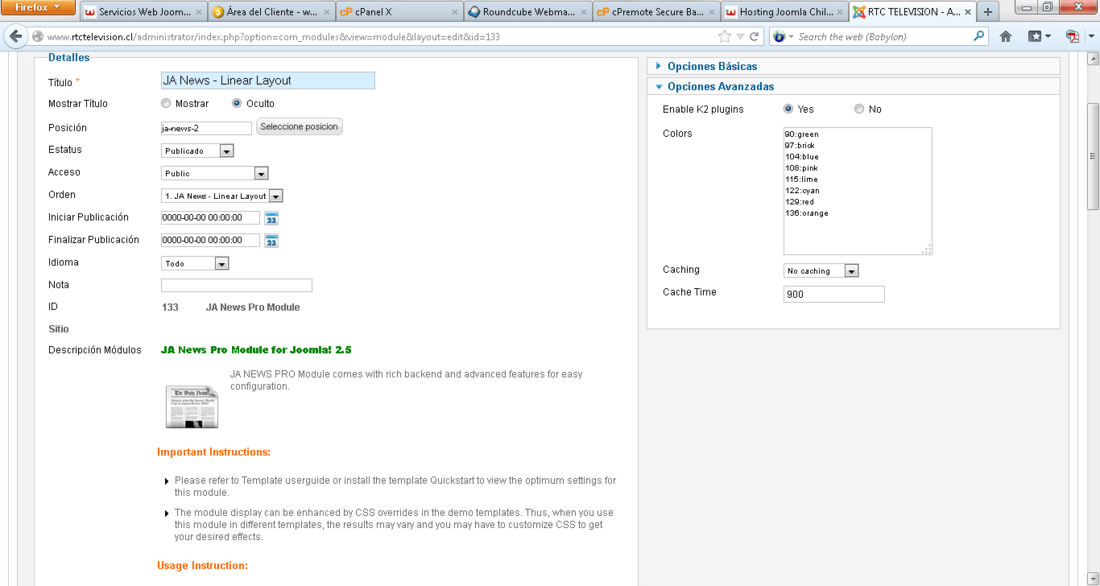Viewport: 1100px width, 586px height.
Task: Click the '136:orange' colors entry
Action: click(x=807, y=213)
